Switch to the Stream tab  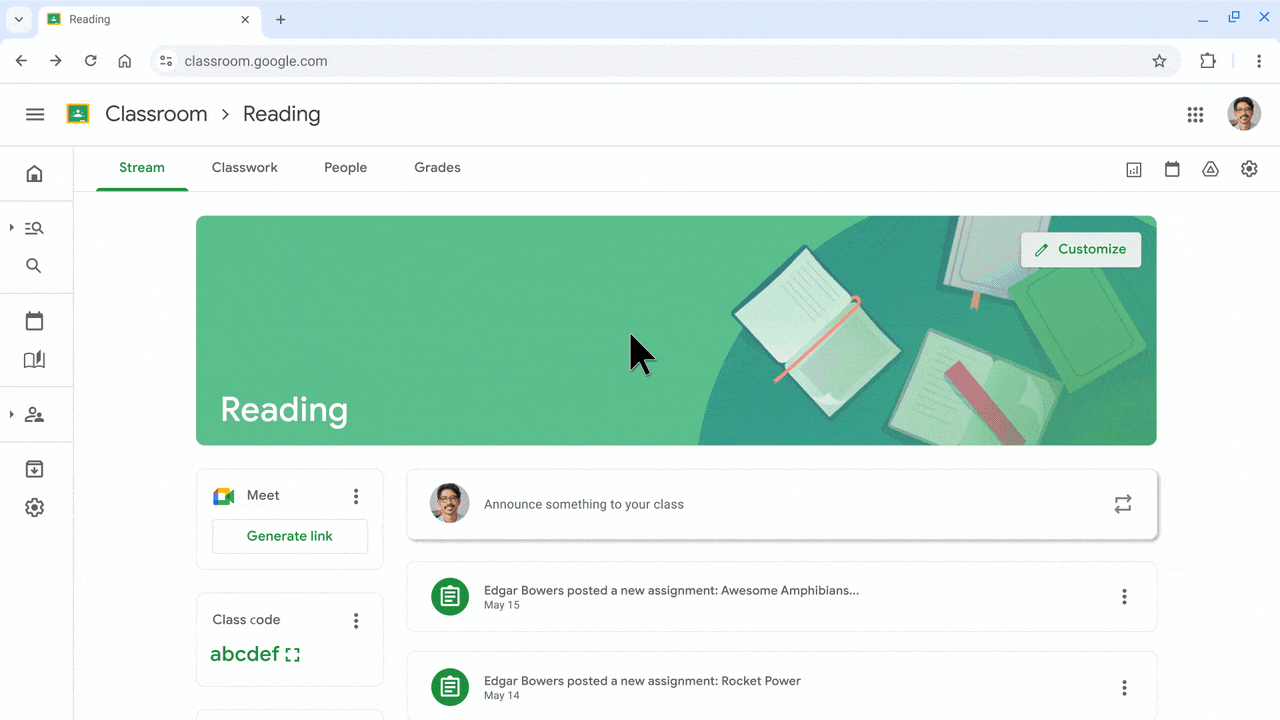tap(142, 168)
